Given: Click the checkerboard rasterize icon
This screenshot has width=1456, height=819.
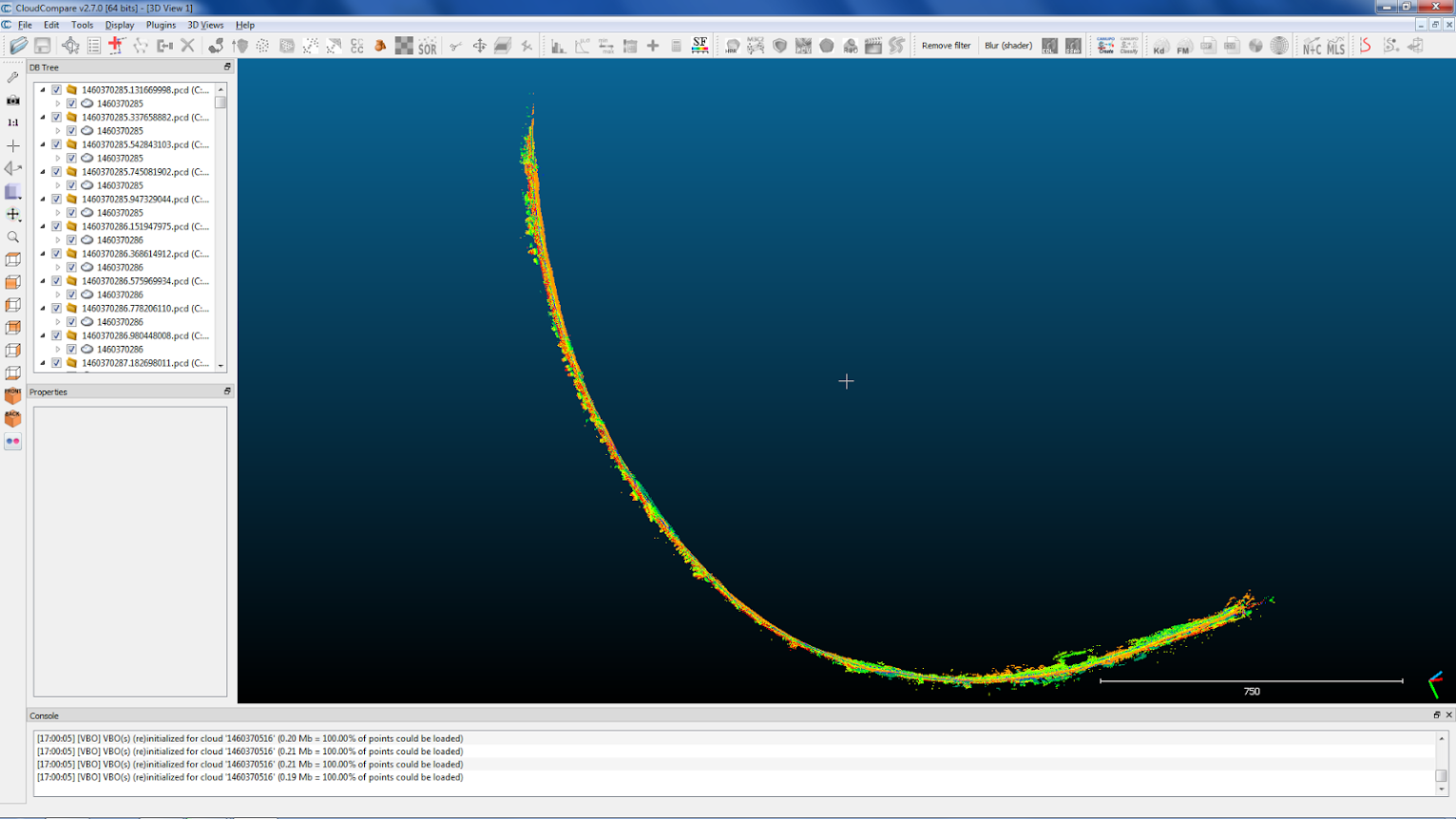Looking at the screenshot, I should tap(404, 46).
